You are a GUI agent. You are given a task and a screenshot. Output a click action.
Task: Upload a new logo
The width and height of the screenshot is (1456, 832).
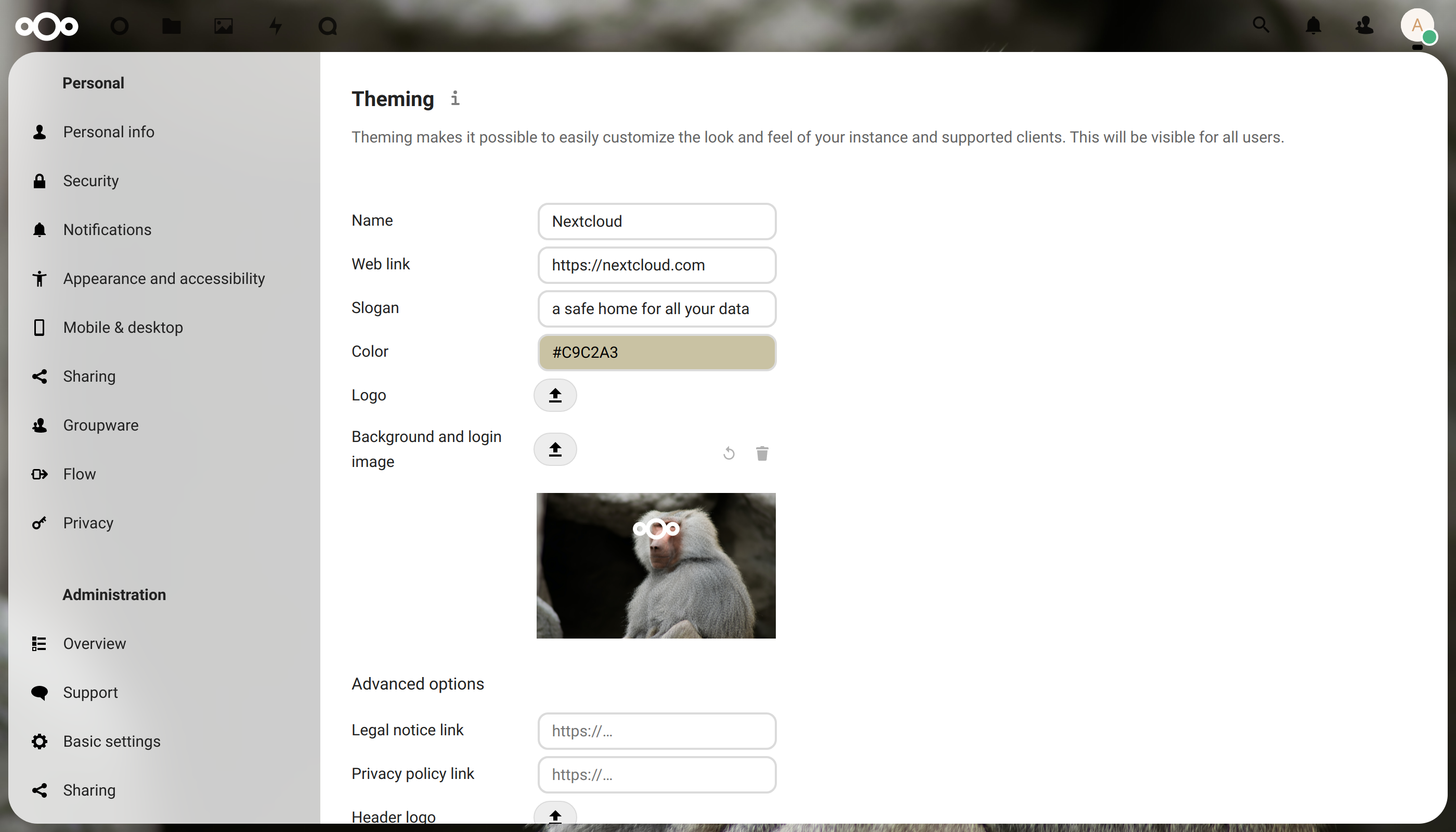pos(555,395)
